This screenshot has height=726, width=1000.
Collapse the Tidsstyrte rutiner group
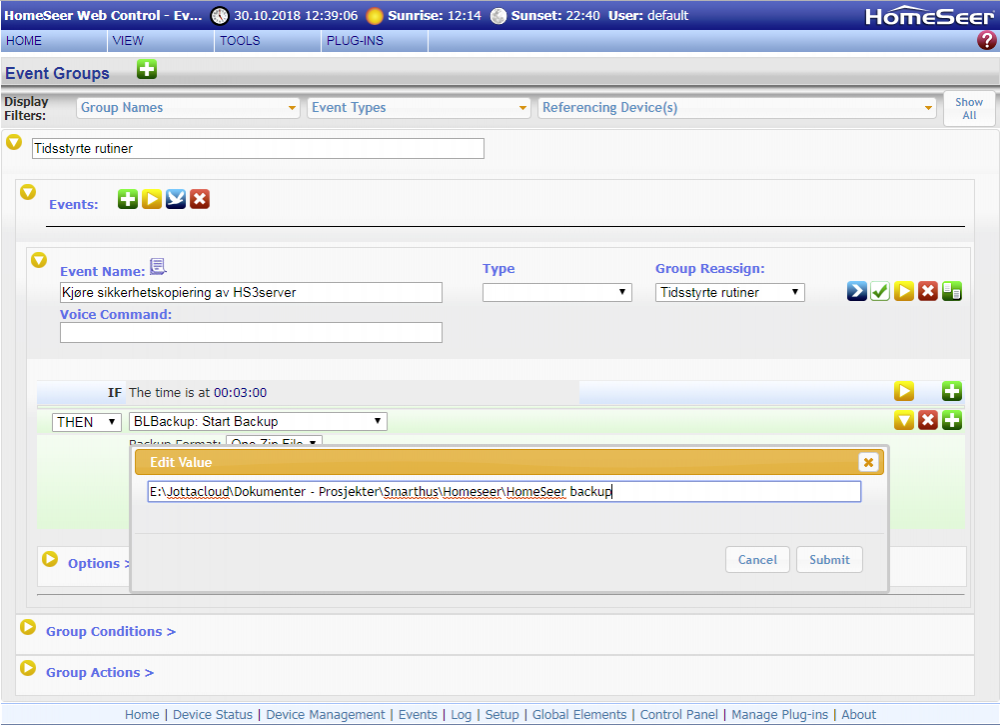(x=15, y=143)
